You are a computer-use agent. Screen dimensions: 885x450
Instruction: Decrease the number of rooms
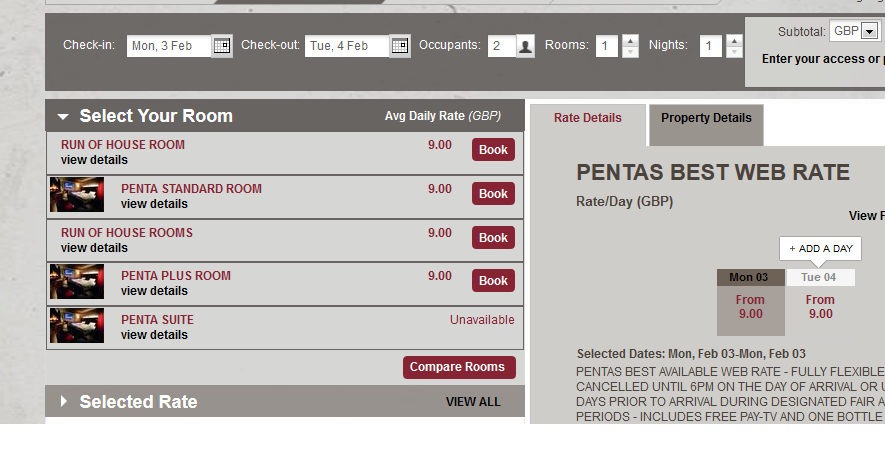click(630, 51)
